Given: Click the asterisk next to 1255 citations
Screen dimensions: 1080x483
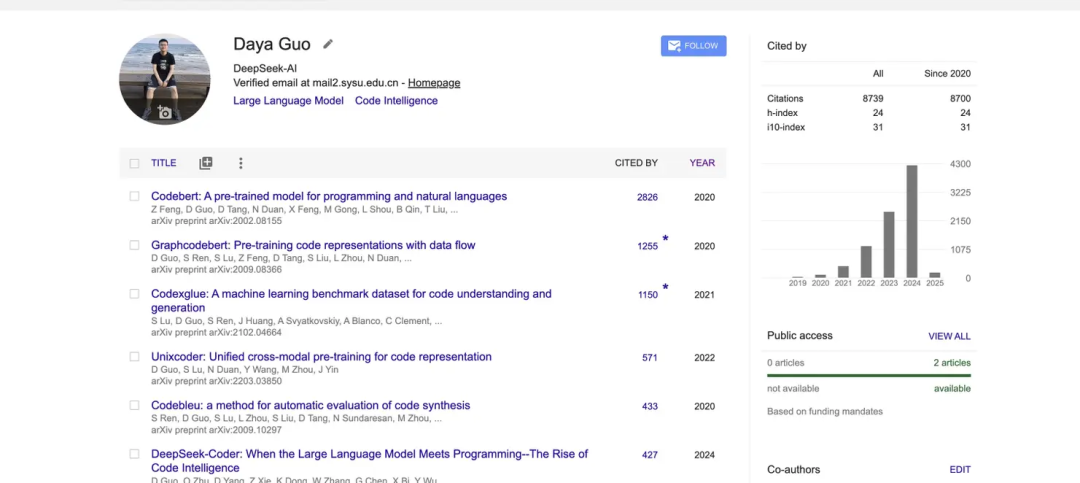Looking at the screenshot, I should click(665, 239).
